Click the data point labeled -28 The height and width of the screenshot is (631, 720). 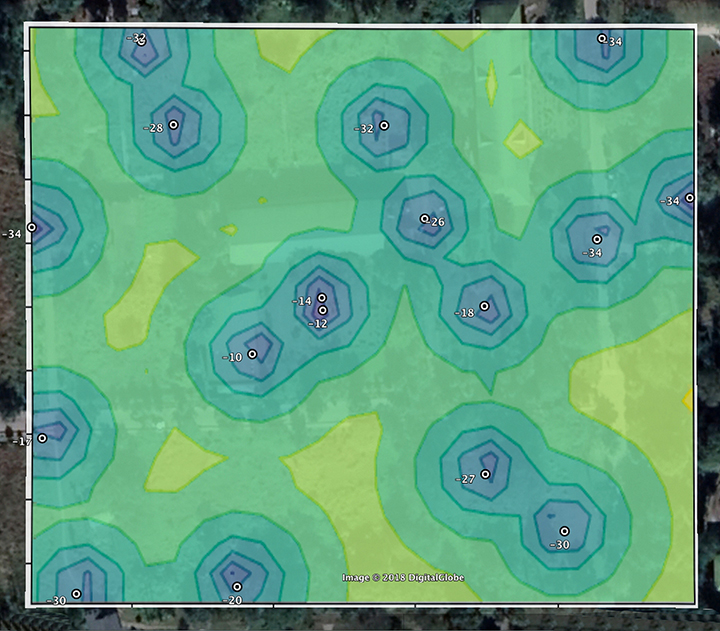tap(173, 125)
